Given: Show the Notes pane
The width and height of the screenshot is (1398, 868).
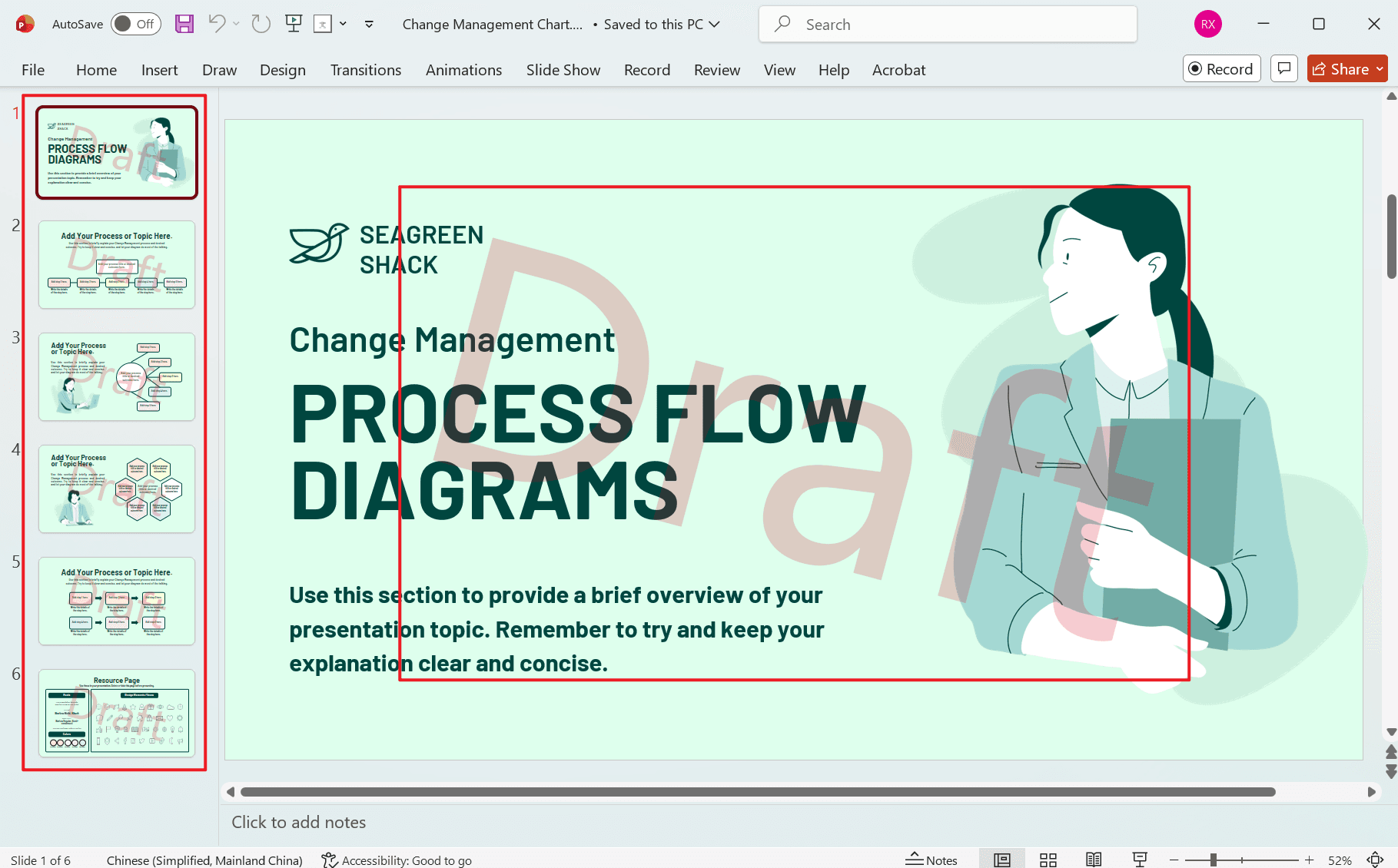Looking at the screenshot, I should pos(932,859).
